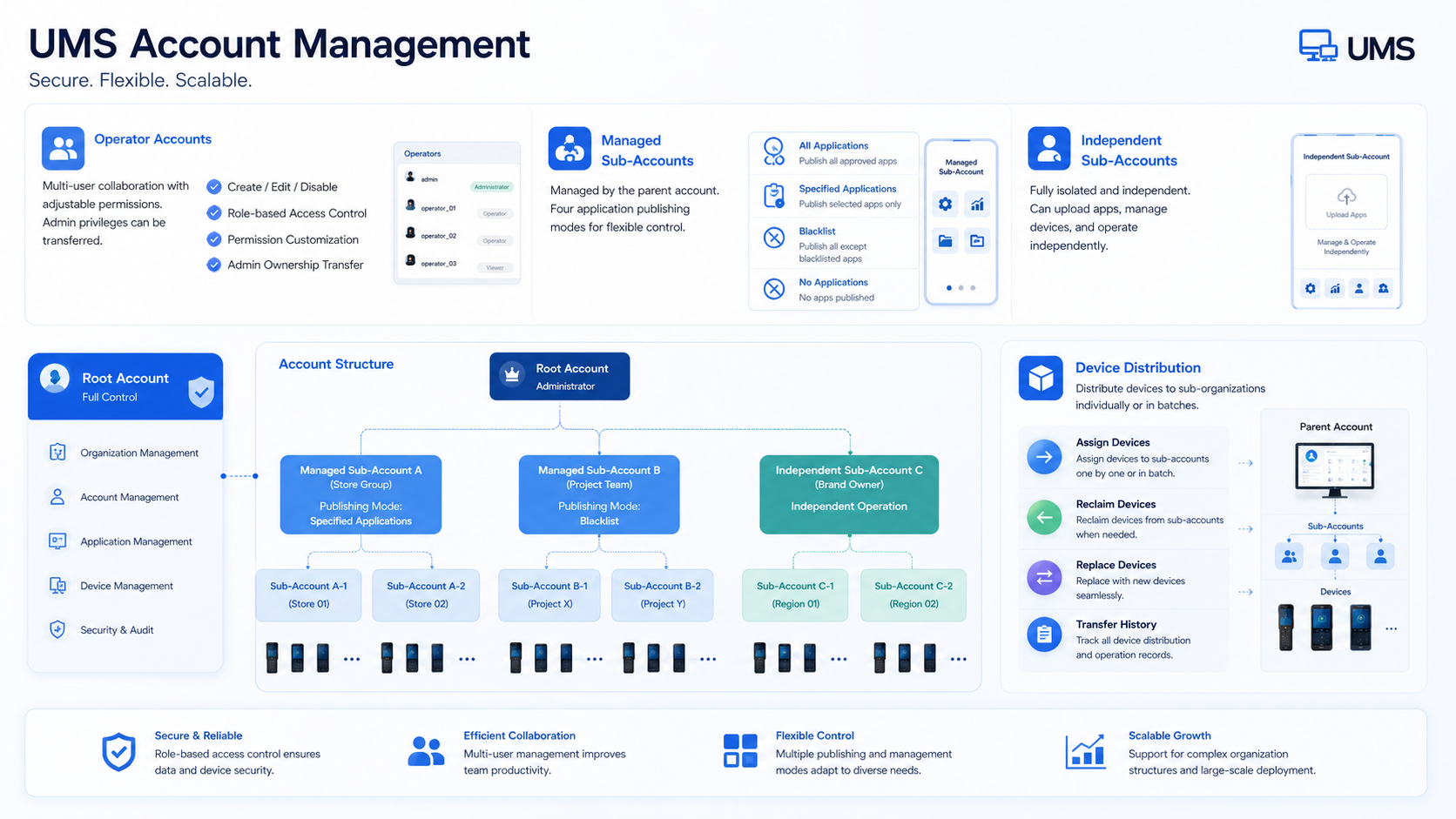Image resolution: width=1456 pixels, height=819 pixels.
Task: Click the Replace Devices swap icon
Action: (1044, 577)
